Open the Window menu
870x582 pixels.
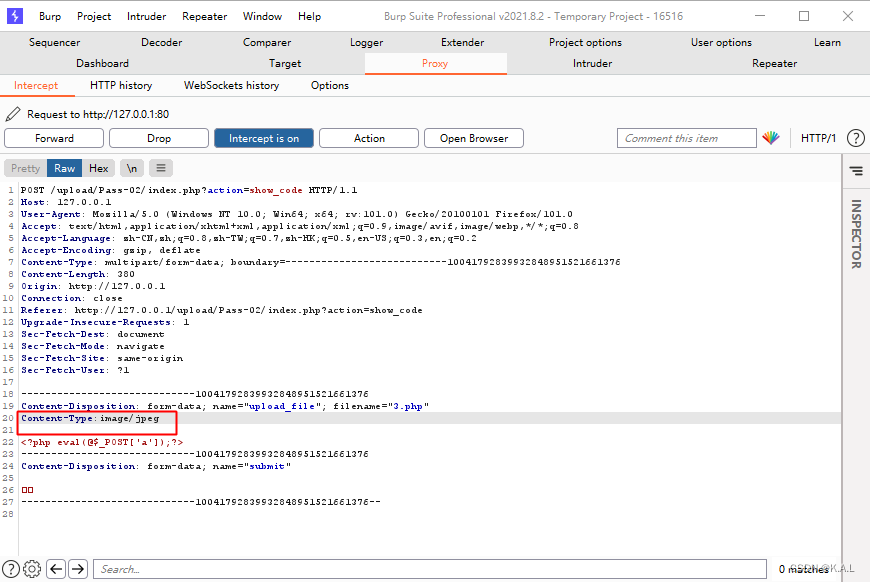[262, 17]
